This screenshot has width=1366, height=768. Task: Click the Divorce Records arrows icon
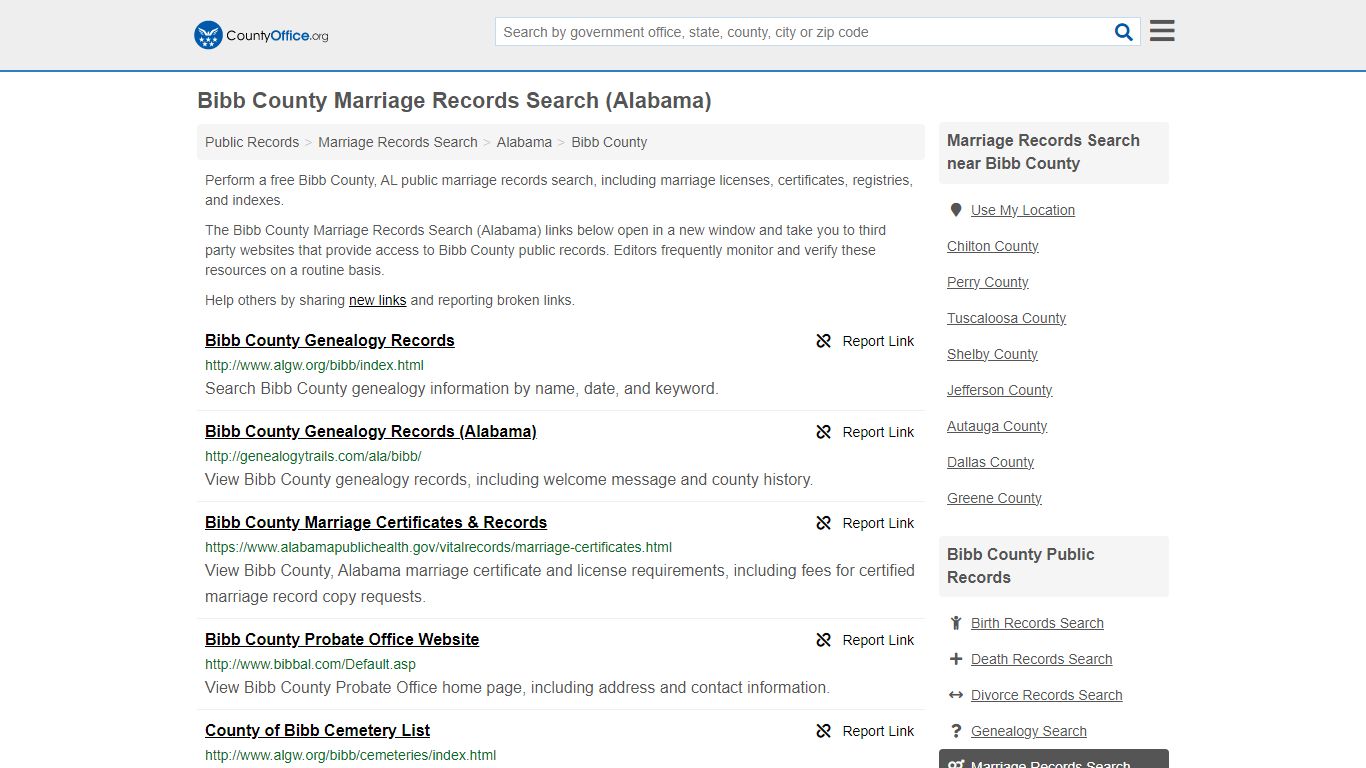point(956,695)
